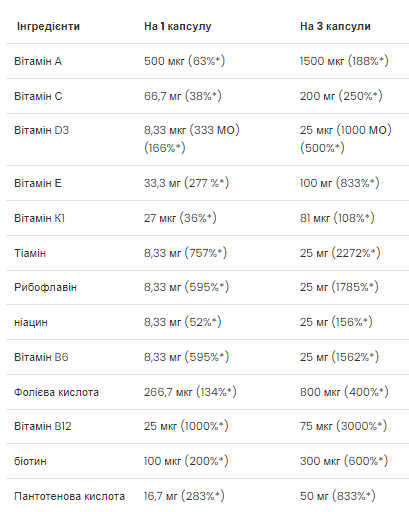This screenshot has width=409, height=512.
Task: Click the біотин row label
Action: 30,461
